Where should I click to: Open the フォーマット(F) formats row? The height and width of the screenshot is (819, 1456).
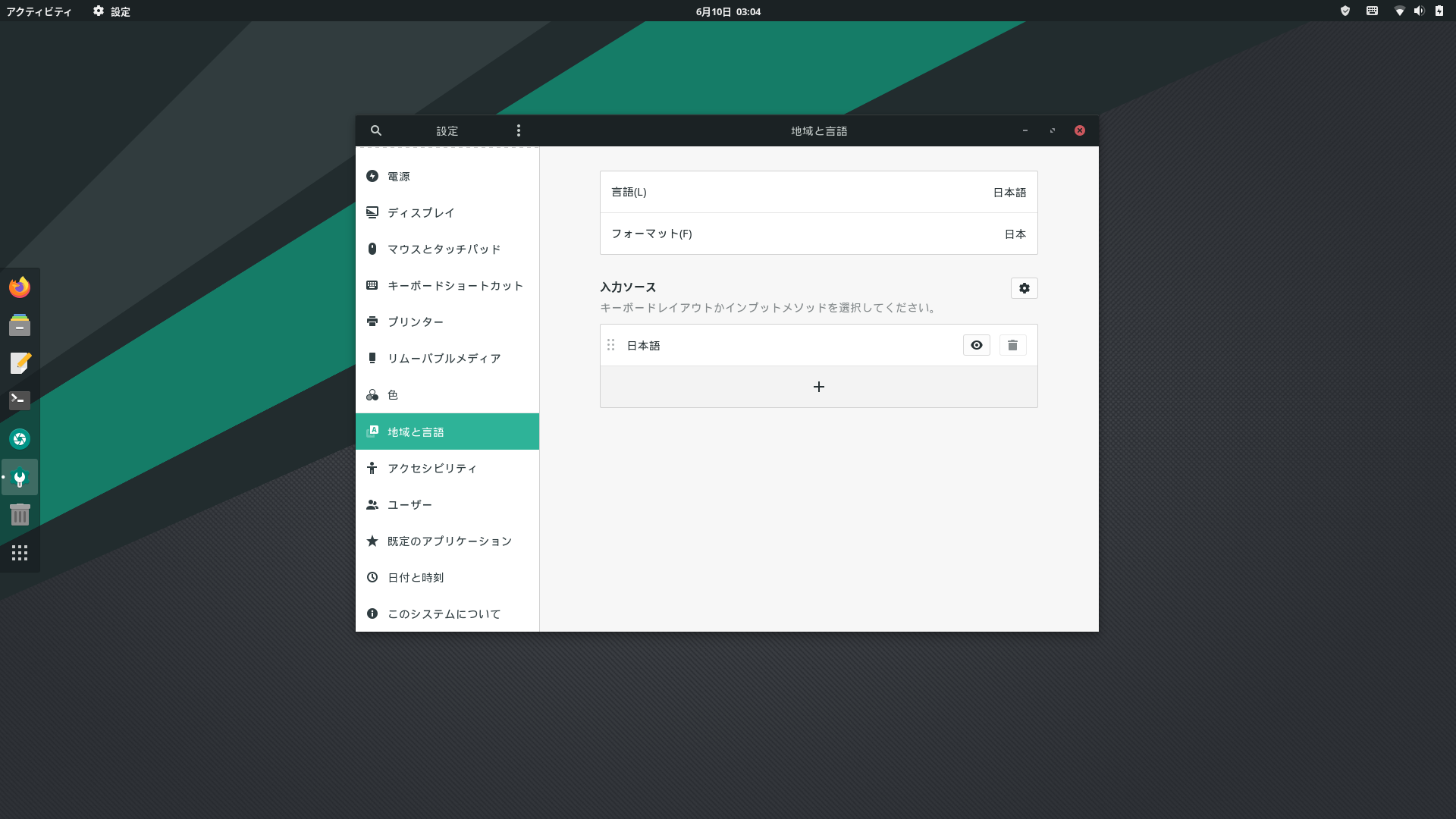pos(818,234)
